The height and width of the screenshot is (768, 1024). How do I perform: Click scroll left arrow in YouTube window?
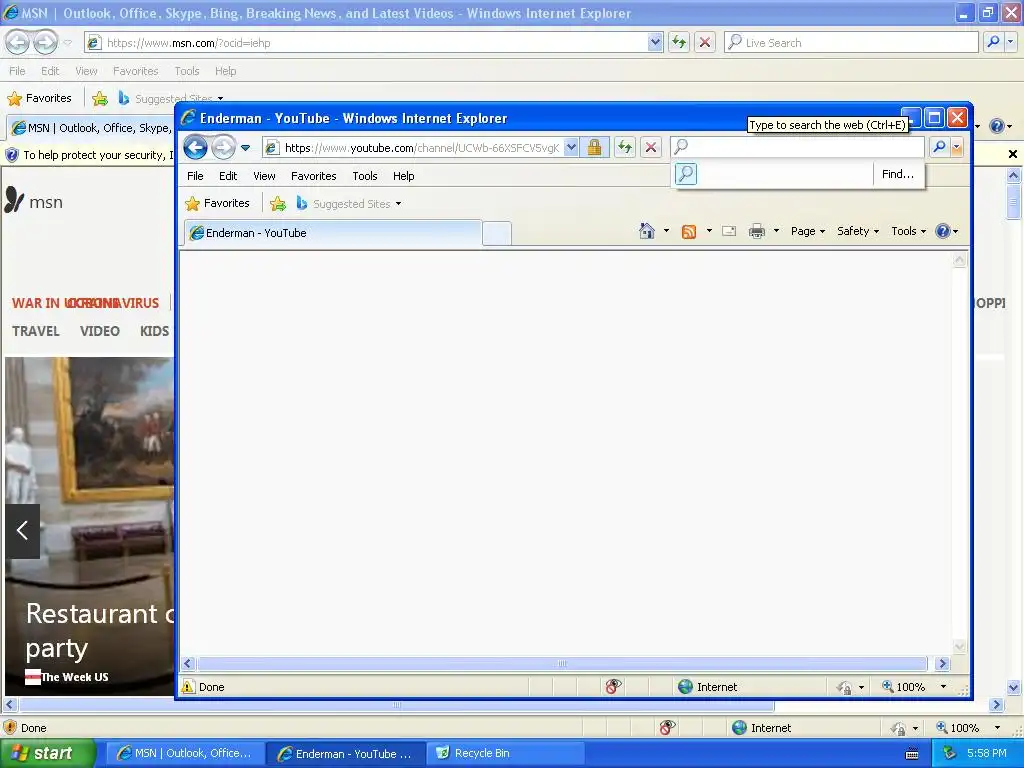coord(188,664)
